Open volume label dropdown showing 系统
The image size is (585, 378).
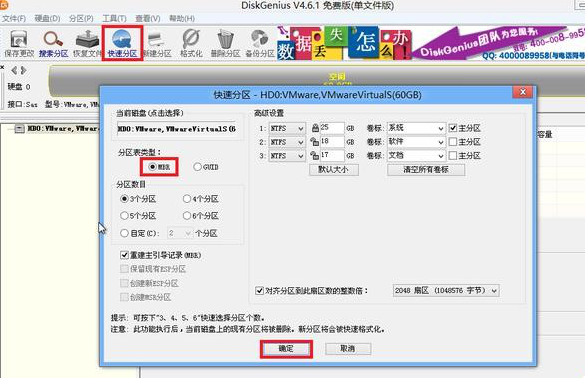(416, 128)
